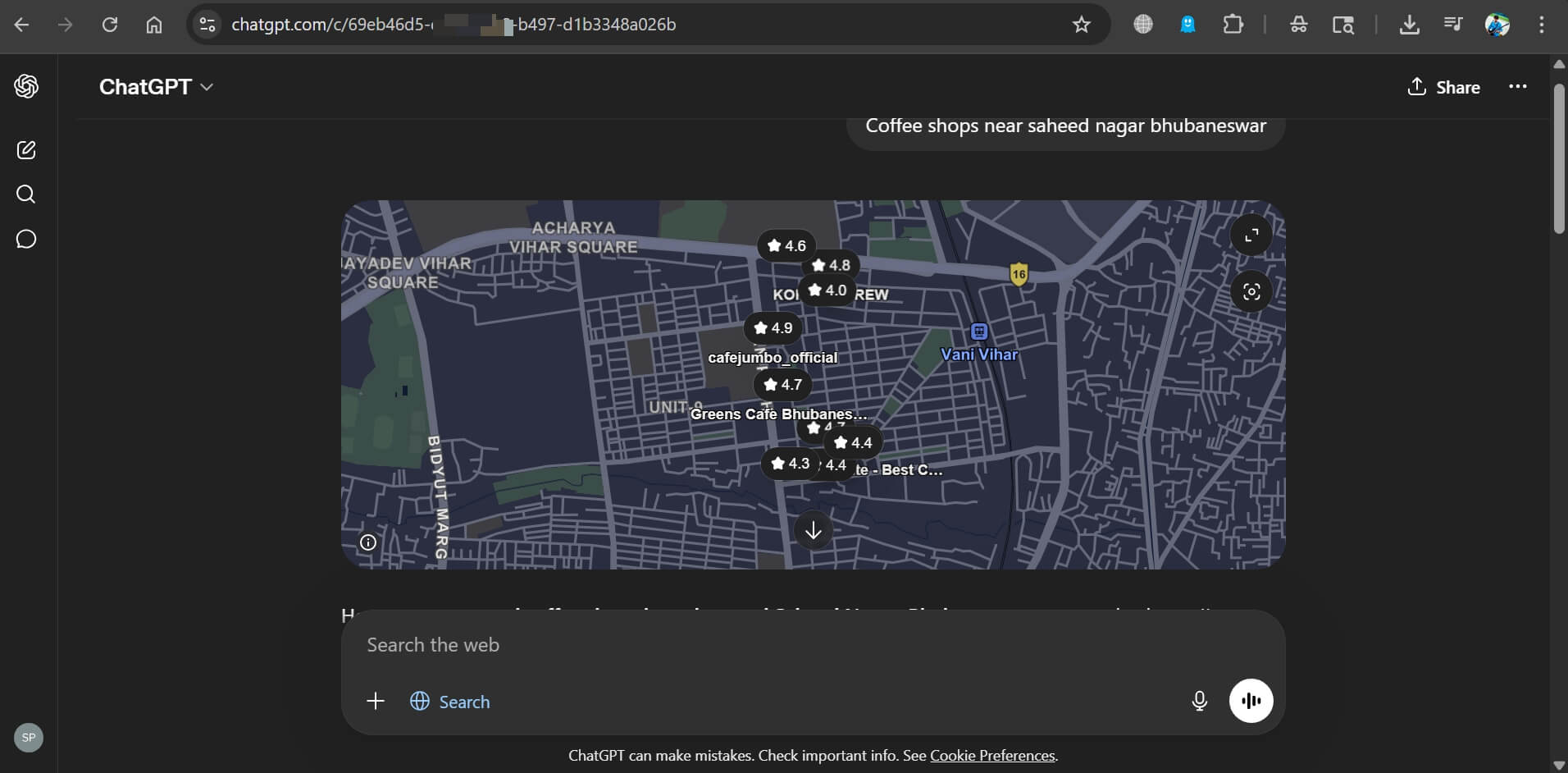This screenshot has height=773, width=1568.
Task: Open chat search in the sidebar
Action: pos(25,194)
